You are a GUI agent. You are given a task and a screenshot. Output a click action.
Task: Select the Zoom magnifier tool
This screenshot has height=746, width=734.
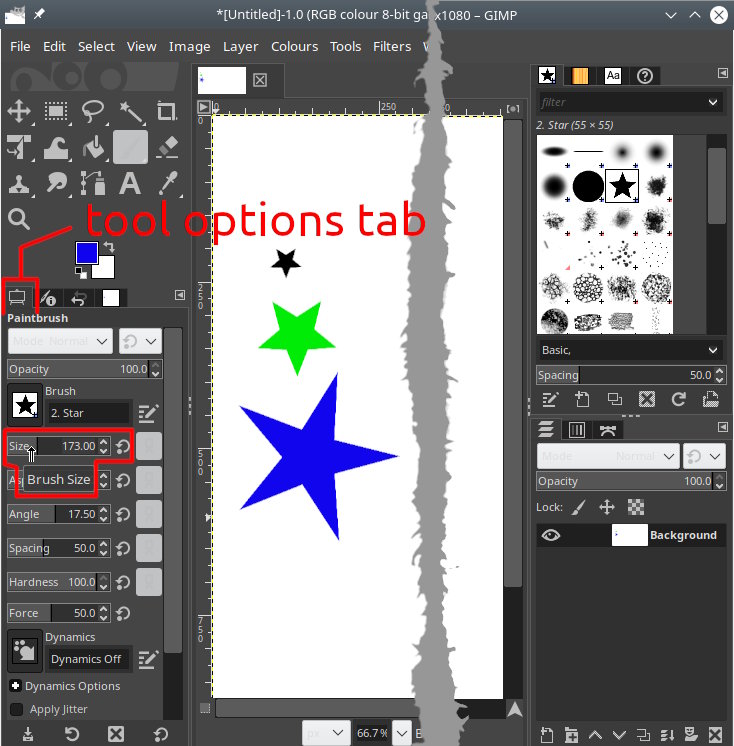[19, 219]
